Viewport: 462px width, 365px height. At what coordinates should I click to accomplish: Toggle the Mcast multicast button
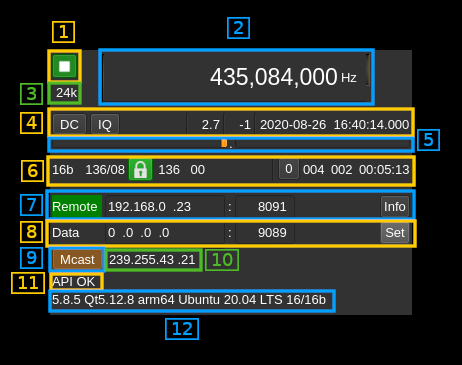pyautogui.click(x=77, y=259)
